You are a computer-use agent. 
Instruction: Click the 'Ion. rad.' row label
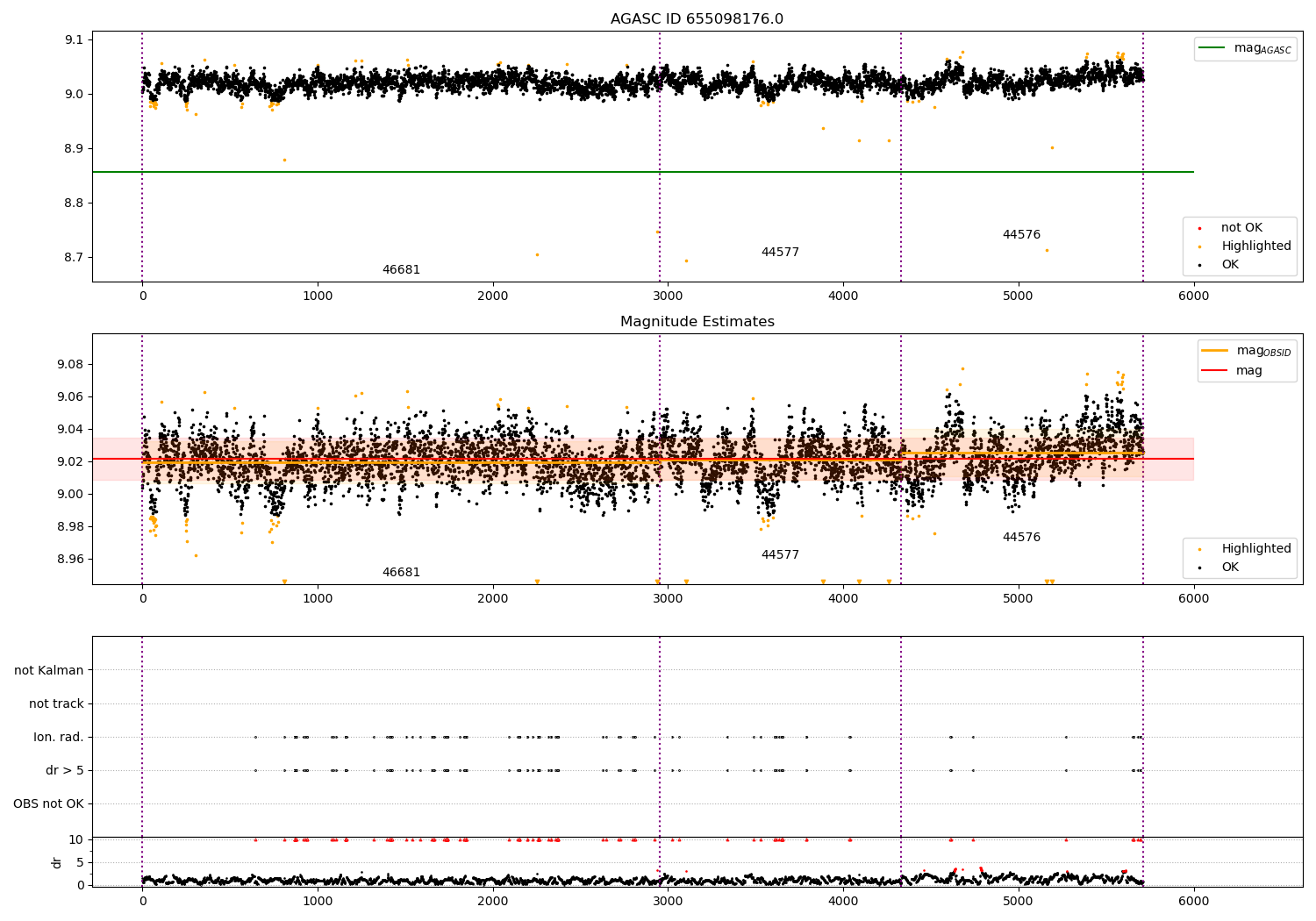[59, 738]
